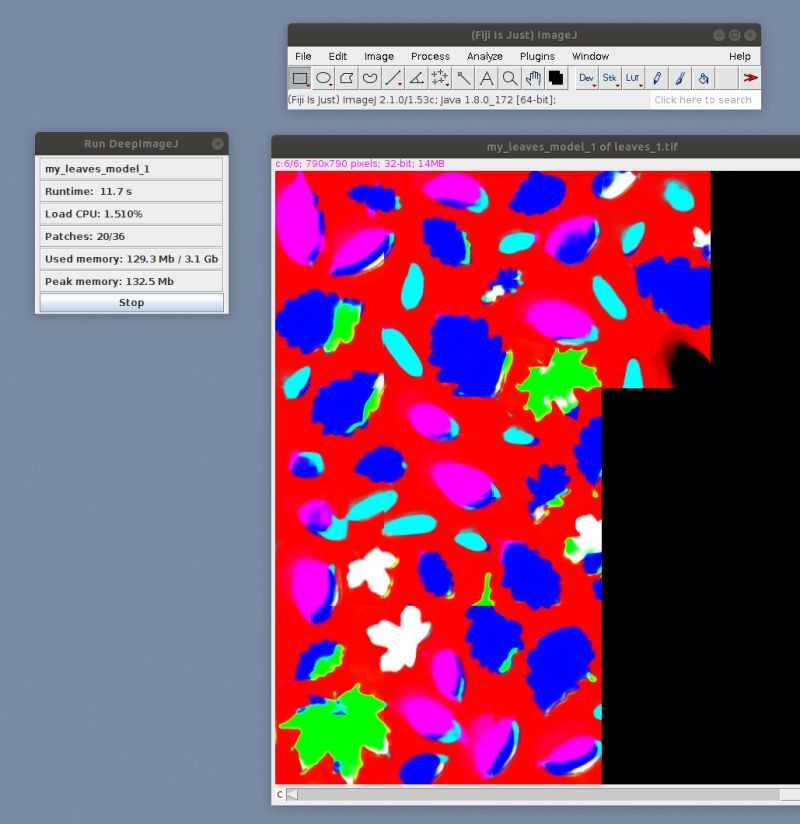Open the Analyze menu
The width and height of the screenshot is (800, 824).
(x=485, y=56)
